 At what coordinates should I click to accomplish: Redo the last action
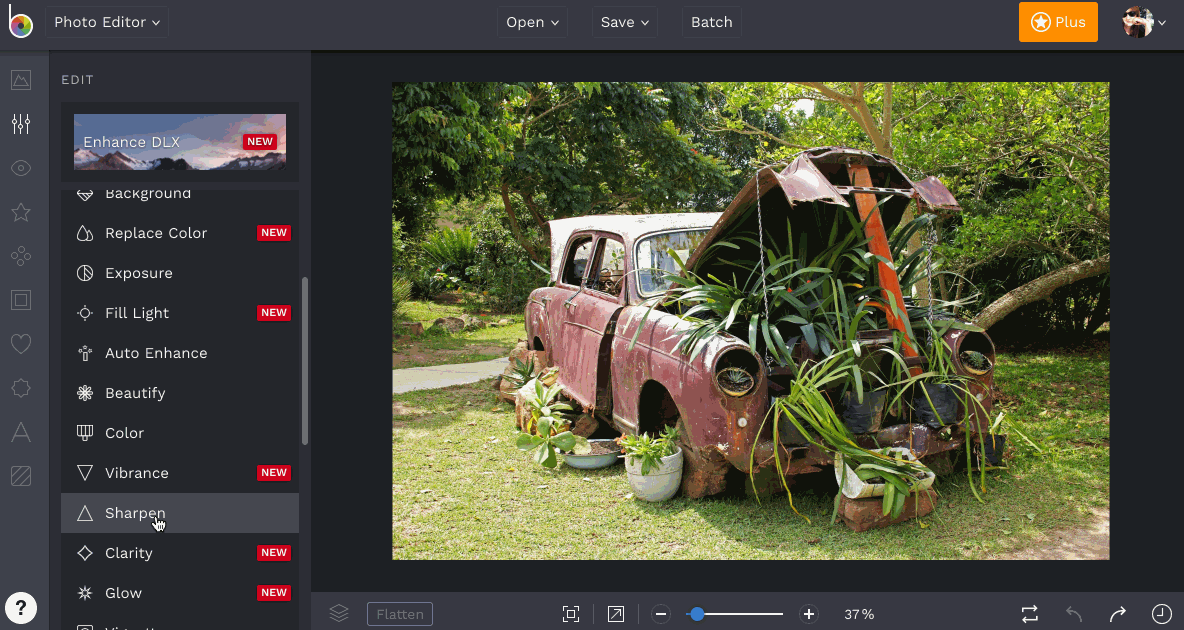click(1118, 613)
